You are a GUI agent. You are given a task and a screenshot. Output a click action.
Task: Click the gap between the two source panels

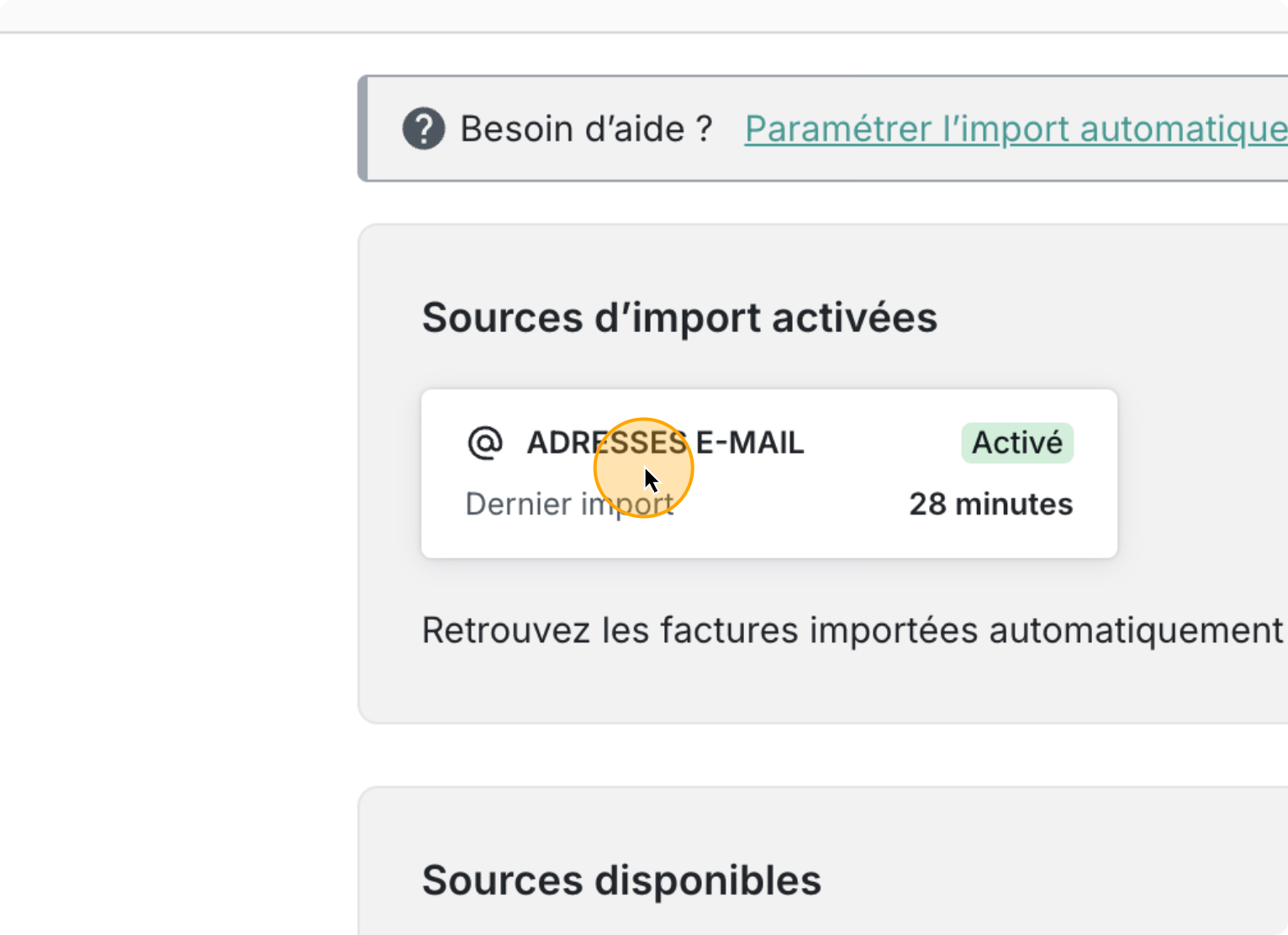click(x=824, y=755)
